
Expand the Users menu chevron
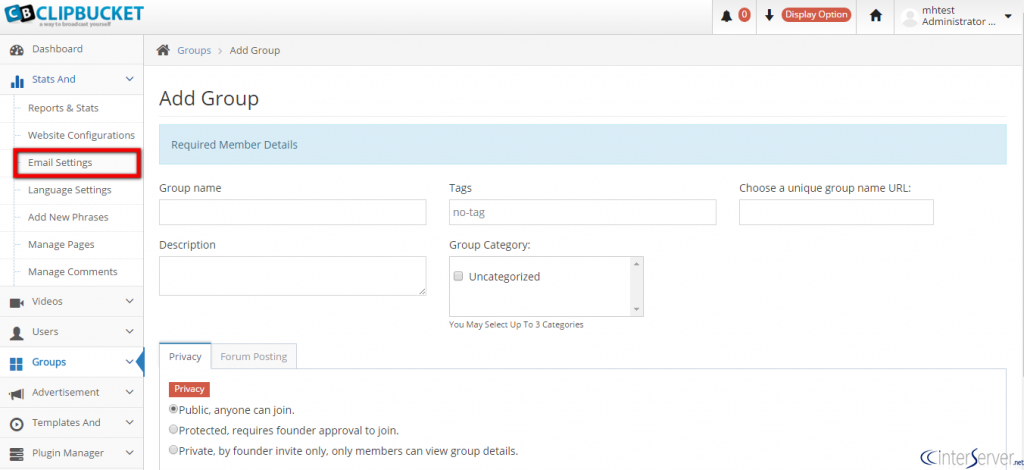129,331
